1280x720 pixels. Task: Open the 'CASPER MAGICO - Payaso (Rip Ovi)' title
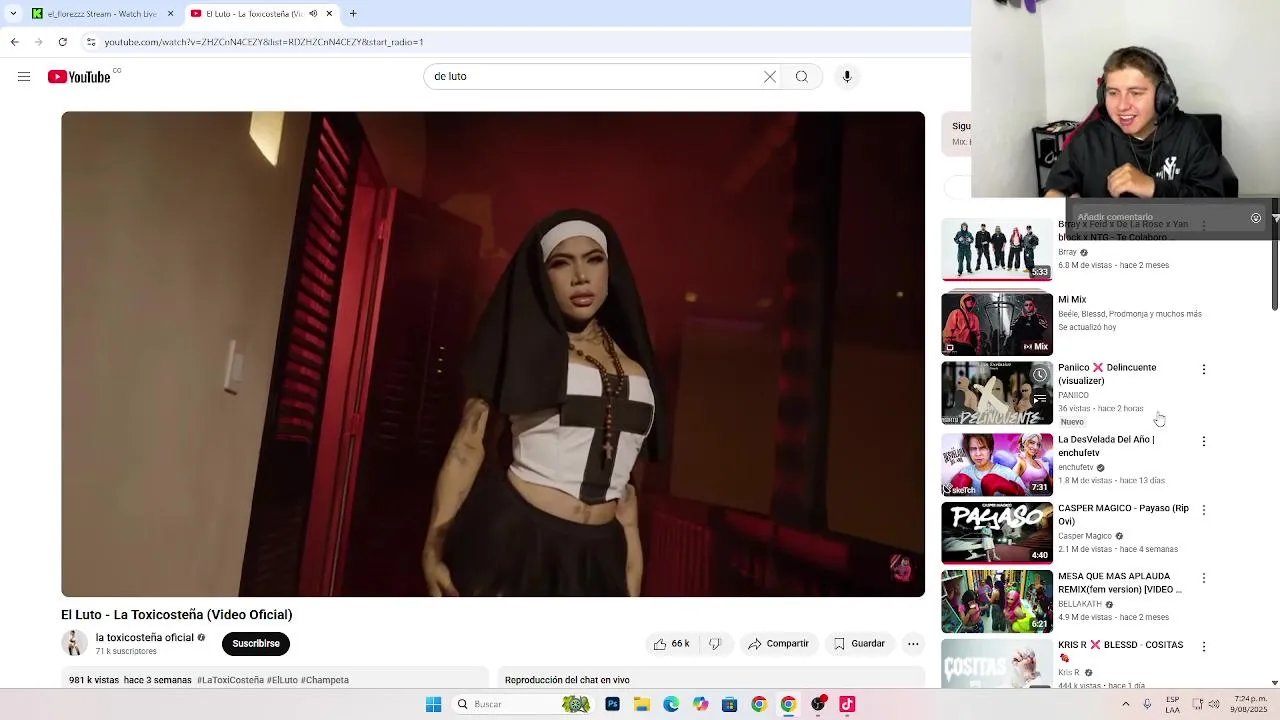click(x=1123, y=515)
